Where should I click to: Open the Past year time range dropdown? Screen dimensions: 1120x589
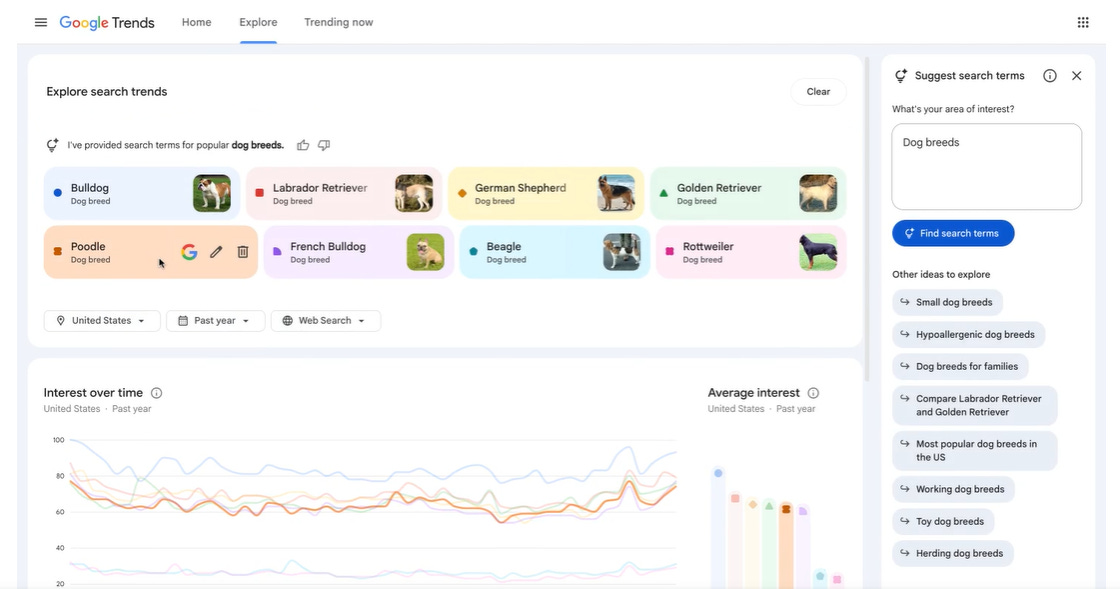216,321
